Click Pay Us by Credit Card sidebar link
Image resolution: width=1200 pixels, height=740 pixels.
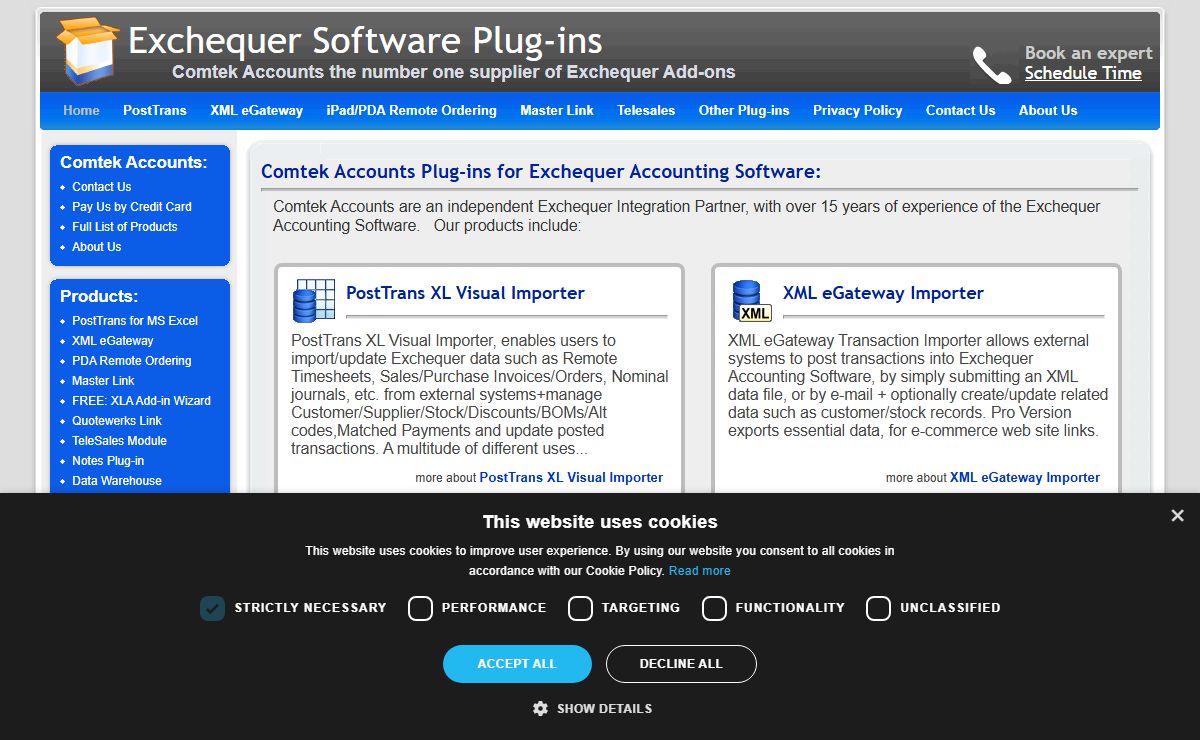pyautogui.click(x=131, y=207)
